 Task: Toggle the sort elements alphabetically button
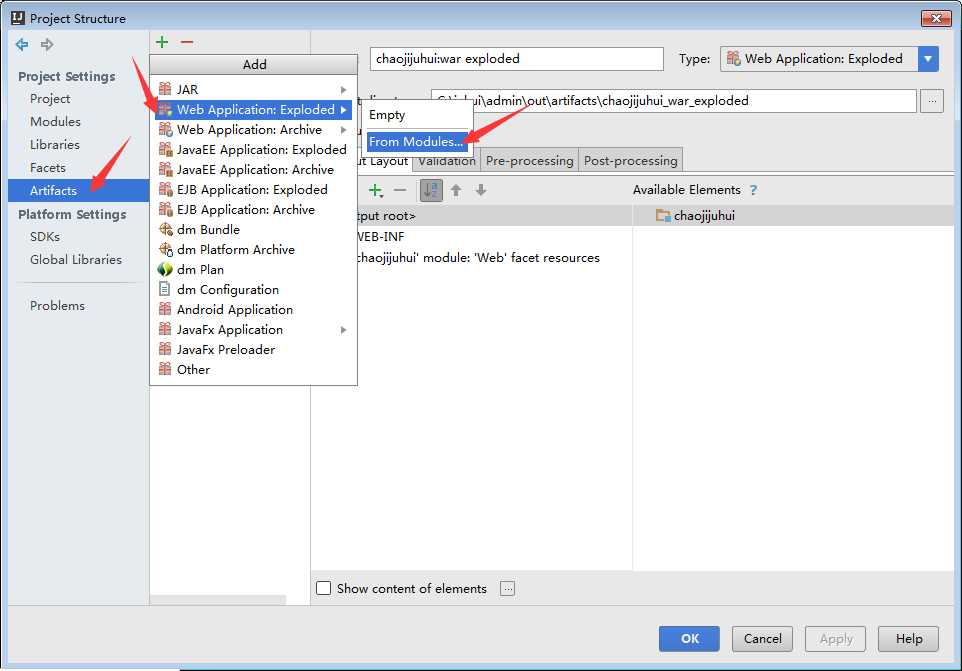click(x=431, y=190)
